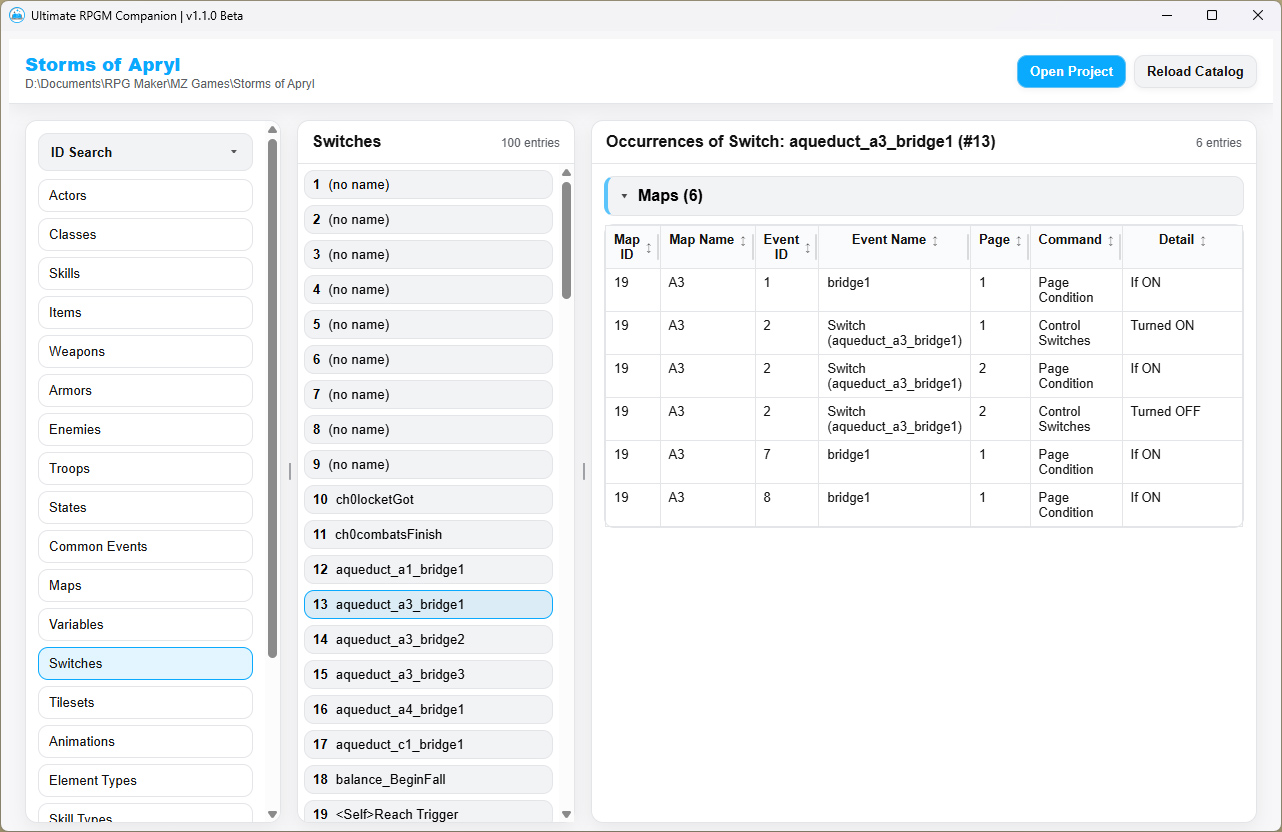
Task: Collapse the Maps (6) section
Action: [x=624, y=196]
